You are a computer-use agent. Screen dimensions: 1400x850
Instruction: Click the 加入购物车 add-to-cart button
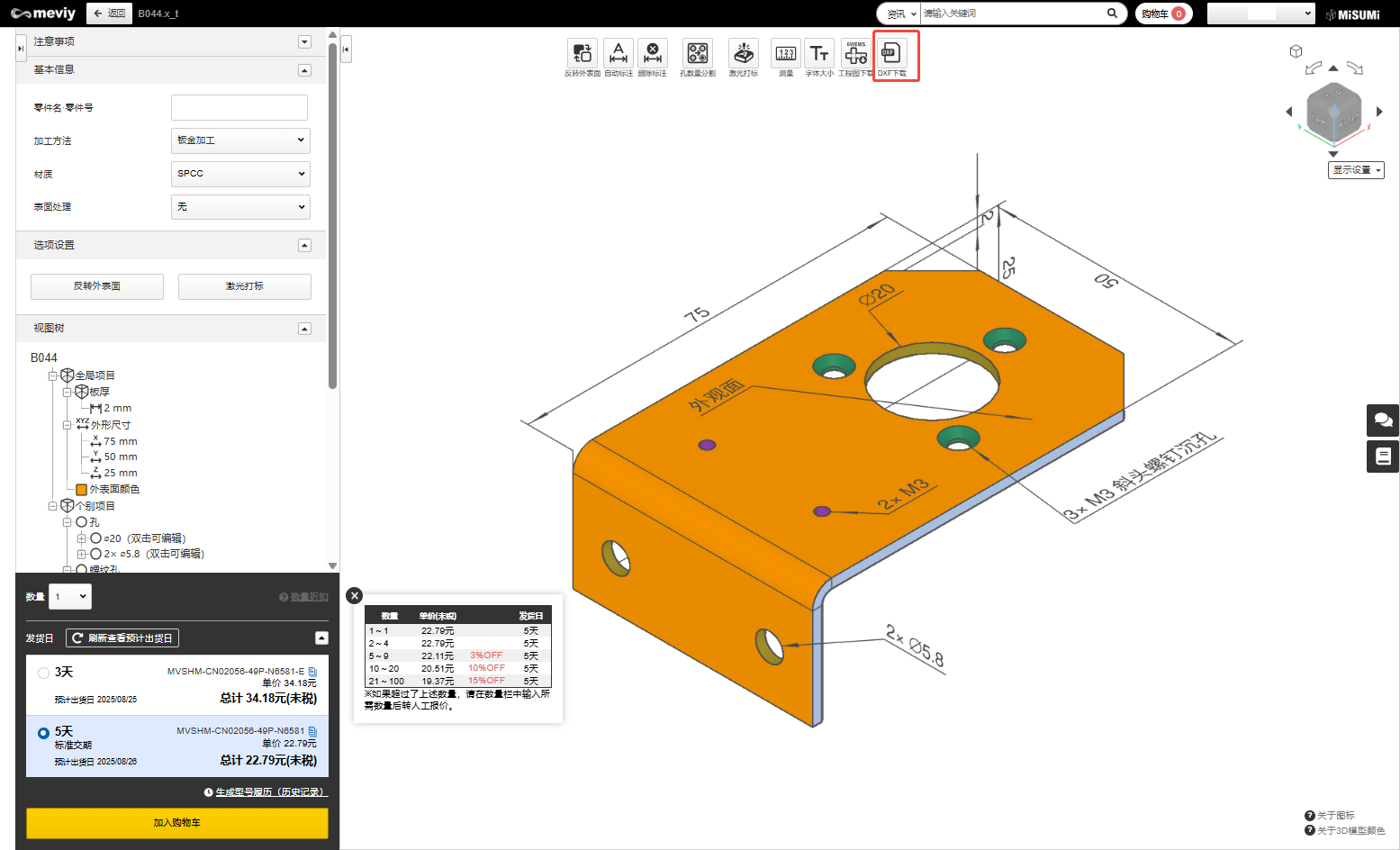(x=176, y=823)
